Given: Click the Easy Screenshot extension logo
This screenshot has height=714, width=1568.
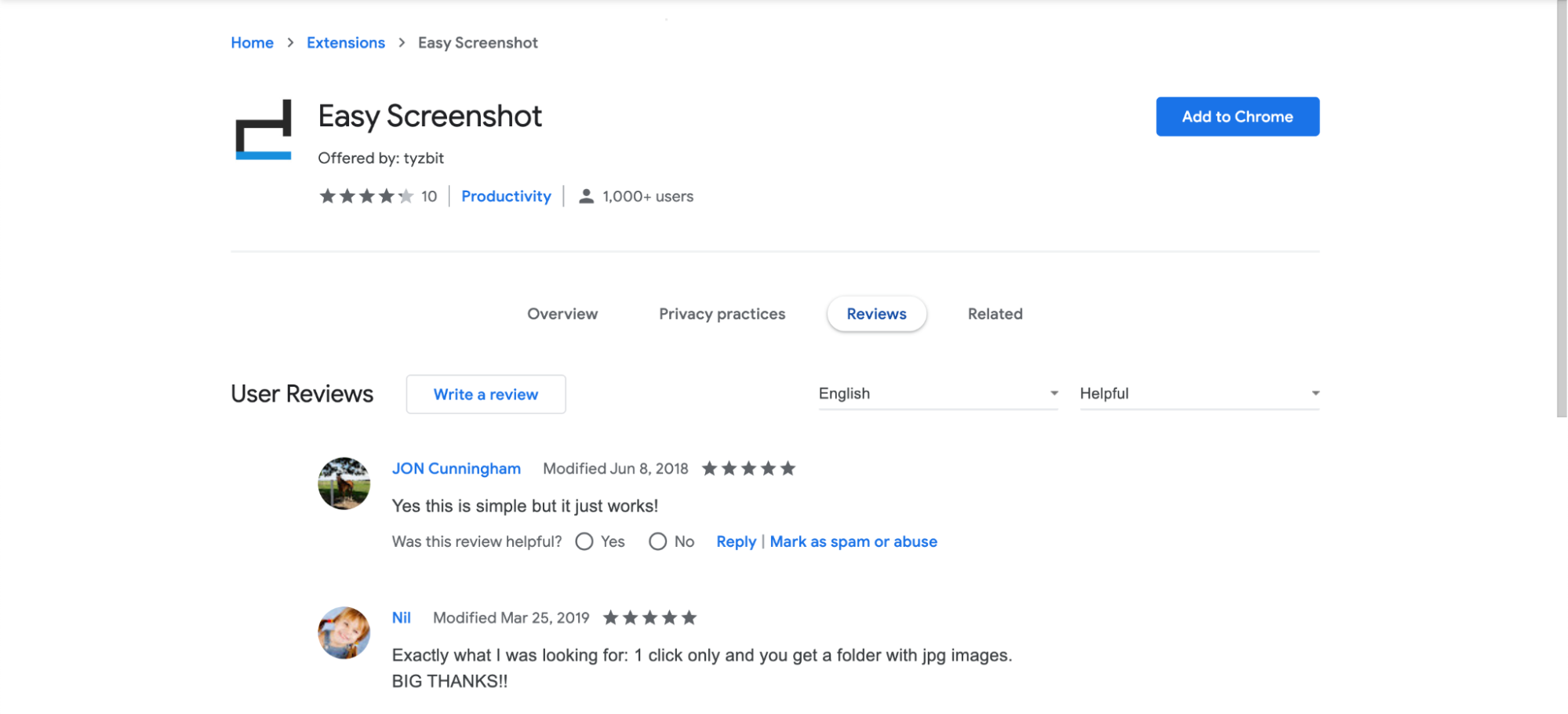Looking at the screenshot, I should click(x=264, y=129).
